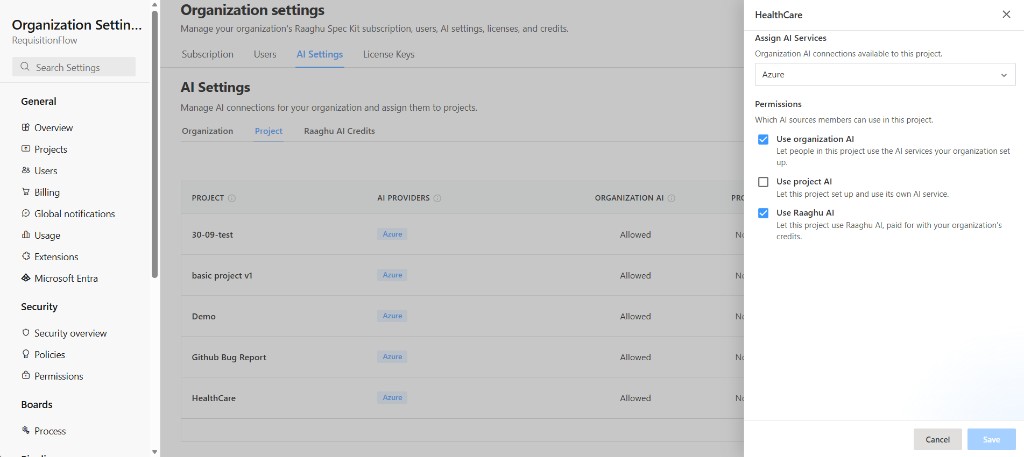Screen dimensions: 1024x457
Task: Click the Billing cart icon
Action: (25, 192)
